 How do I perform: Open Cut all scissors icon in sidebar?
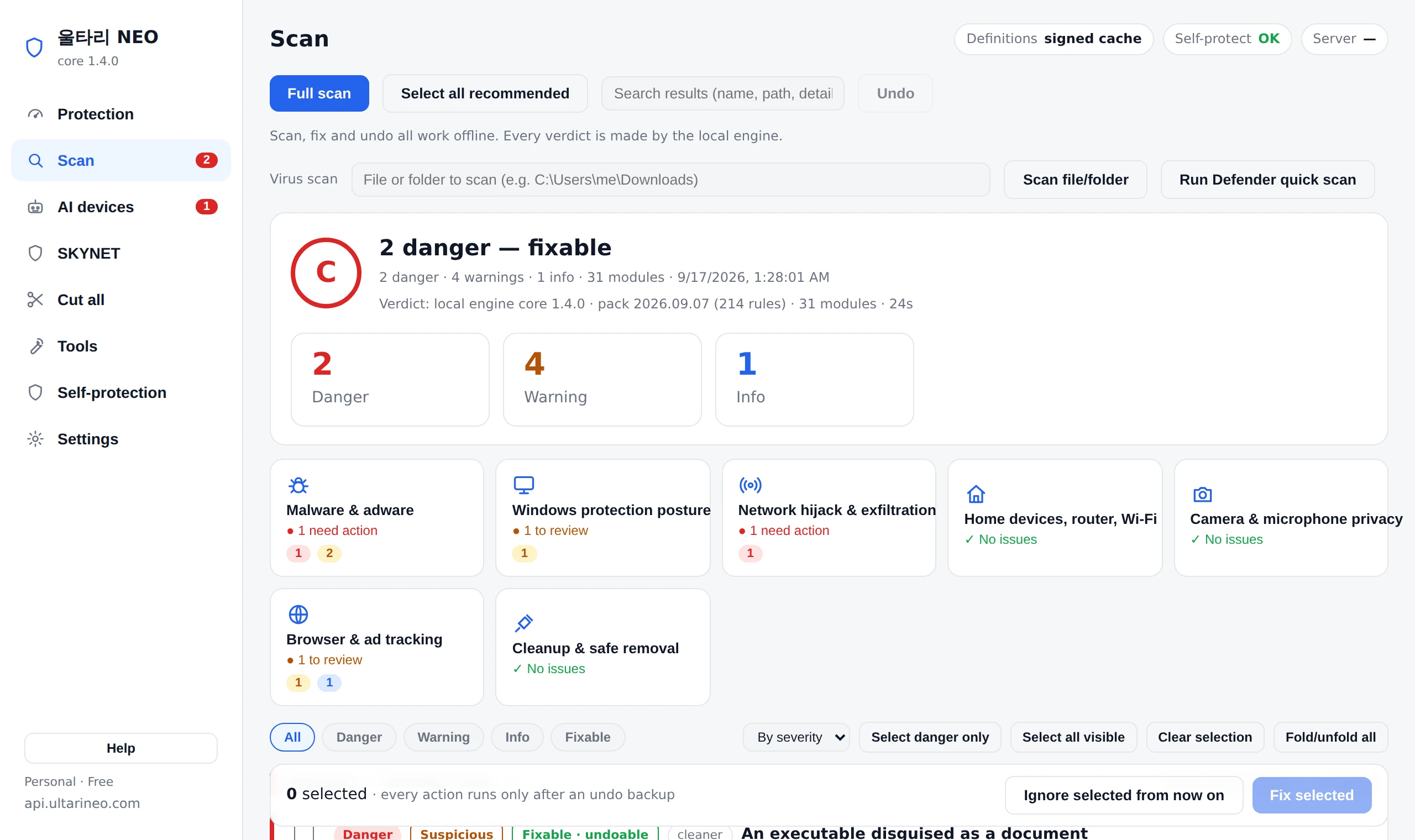point(35,300)
